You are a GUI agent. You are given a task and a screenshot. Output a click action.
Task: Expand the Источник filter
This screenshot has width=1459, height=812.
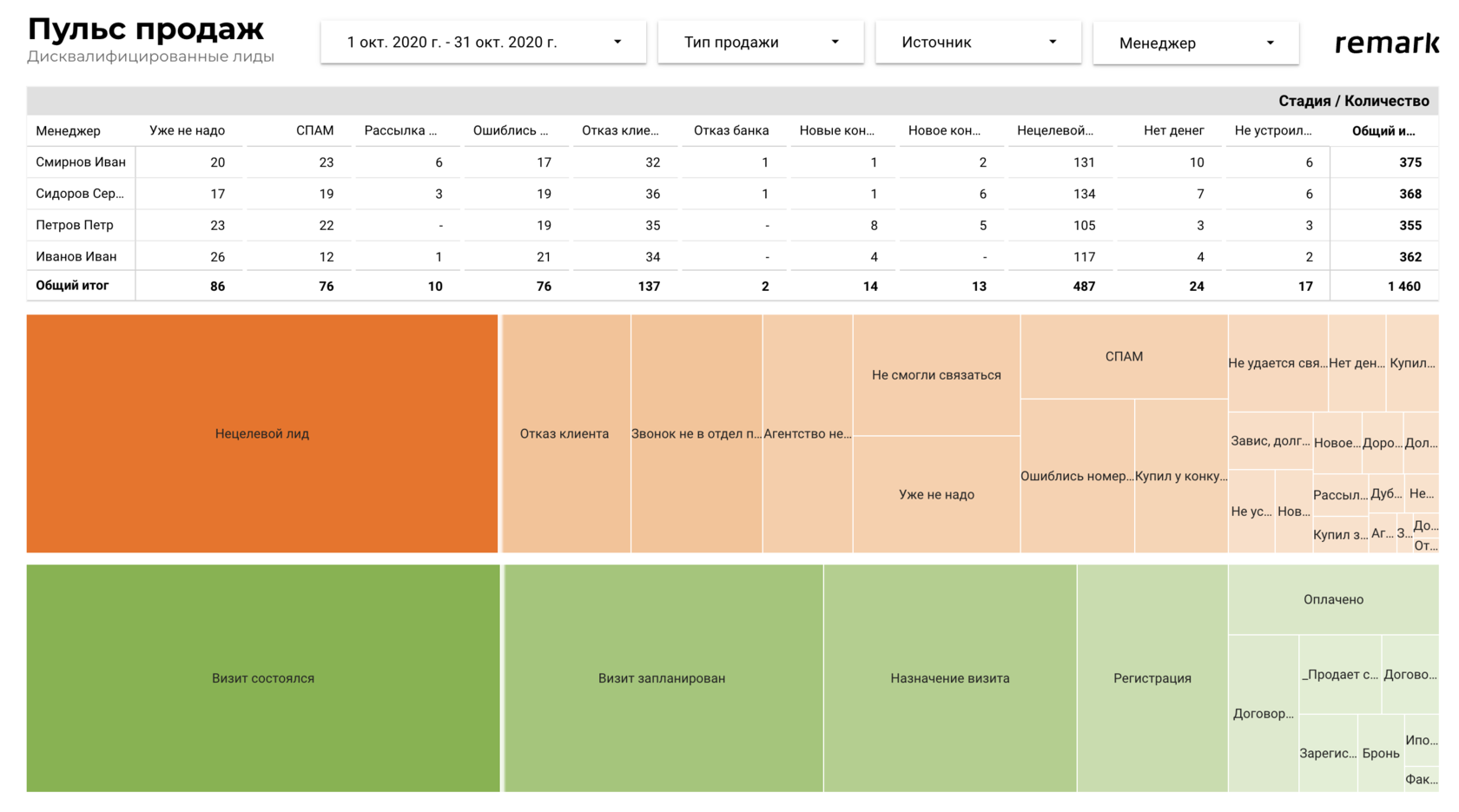pos(978,42)
